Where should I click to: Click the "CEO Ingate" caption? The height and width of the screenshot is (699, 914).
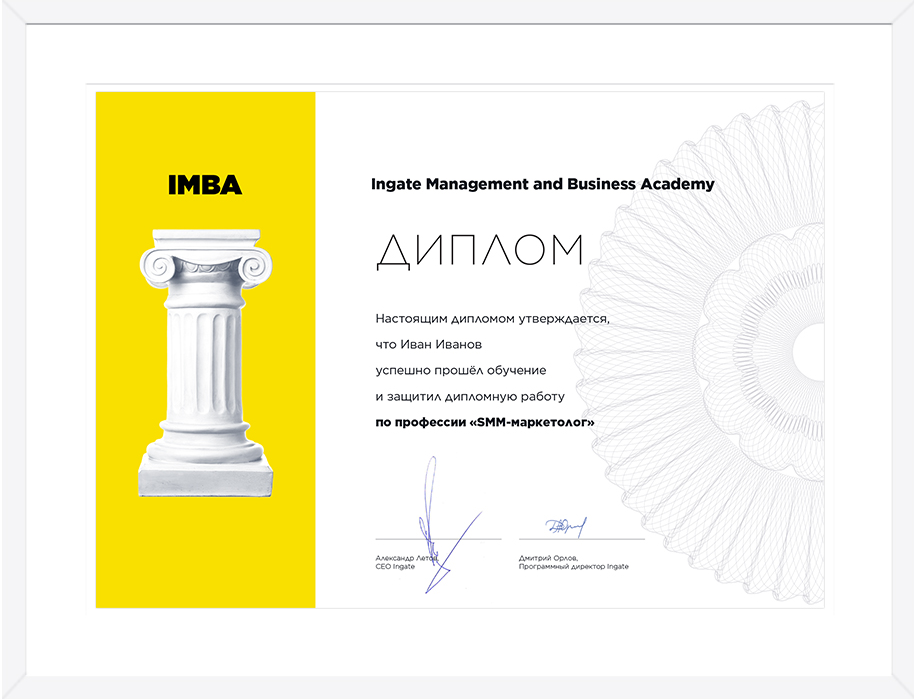click(395, 567)
